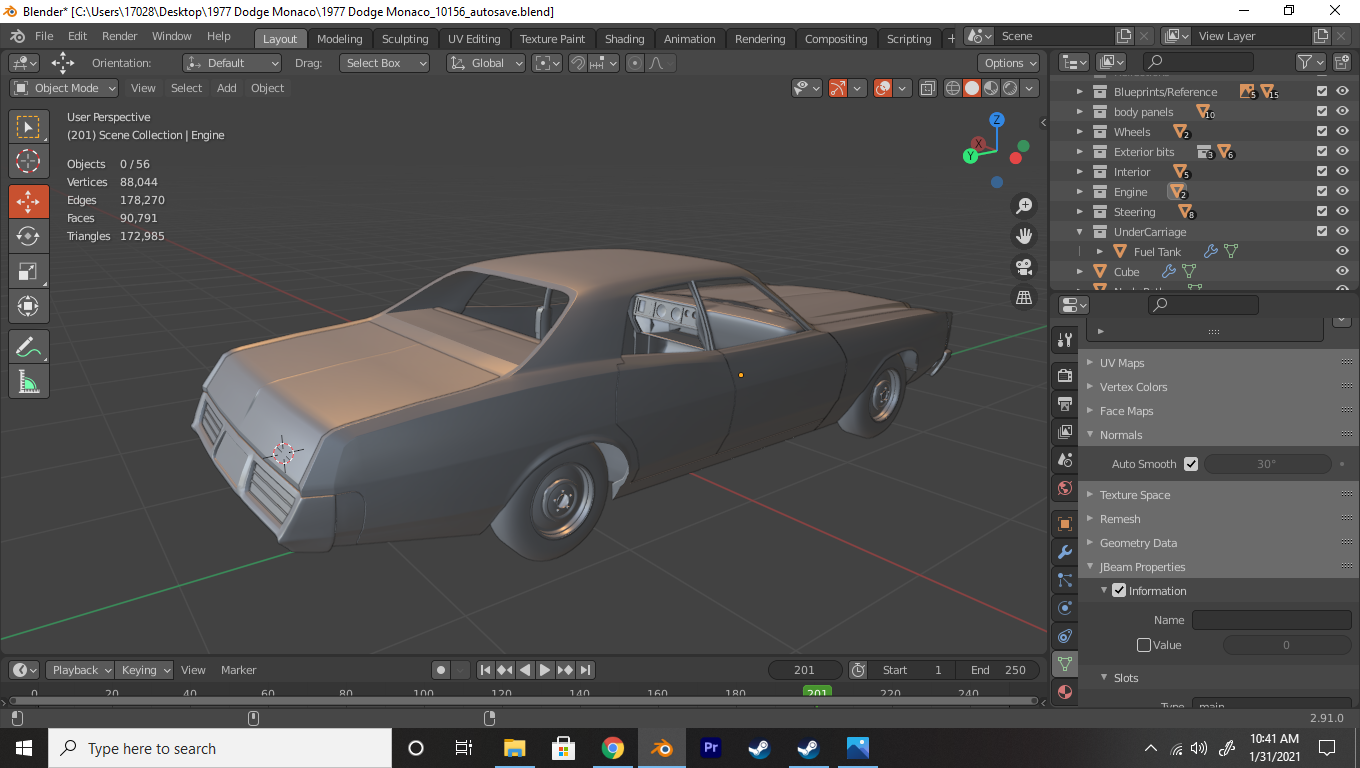Switch to wireframe viewport shading
The width and height of the screenshot is (1360, 768).
point(953,88)
